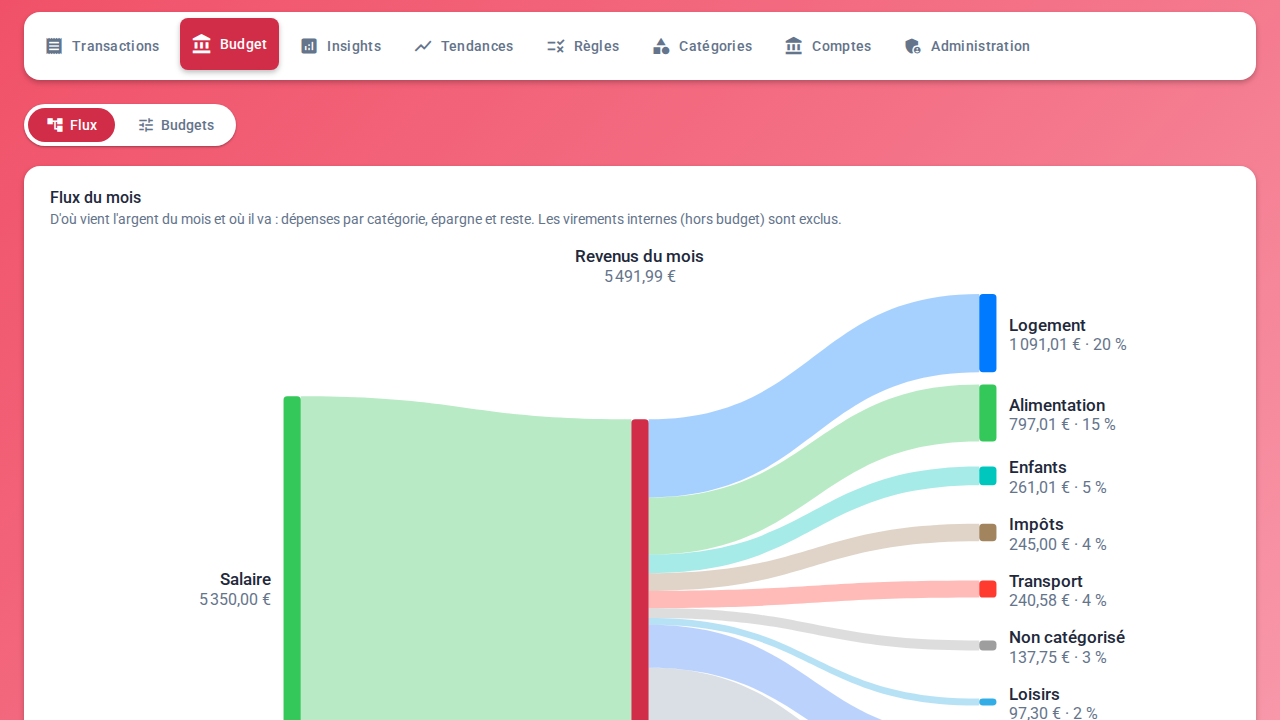The height and width of the screenshot is (720, 1280).
Task: Click the value "245,00 € · 4 %"
Action: point(1058,545)
